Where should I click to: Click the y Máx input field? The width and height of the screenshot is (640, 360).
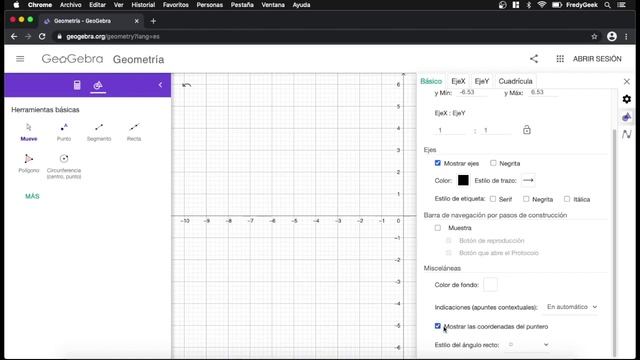pyautogui.click(x=543, y=93)
